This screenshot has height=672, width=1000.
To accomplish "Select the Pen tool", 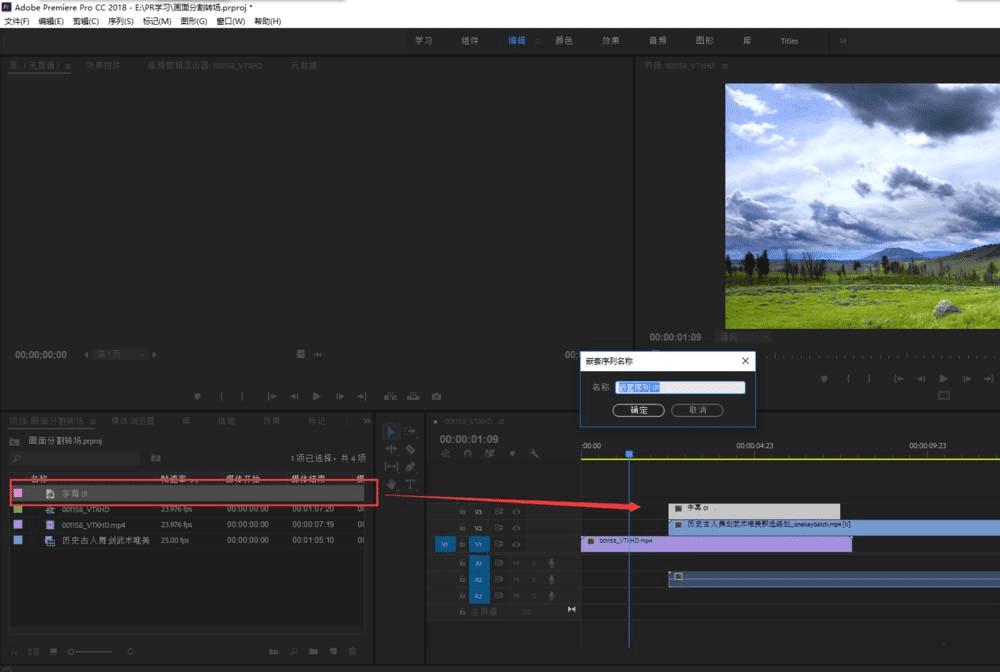I will tap(410, 467).
